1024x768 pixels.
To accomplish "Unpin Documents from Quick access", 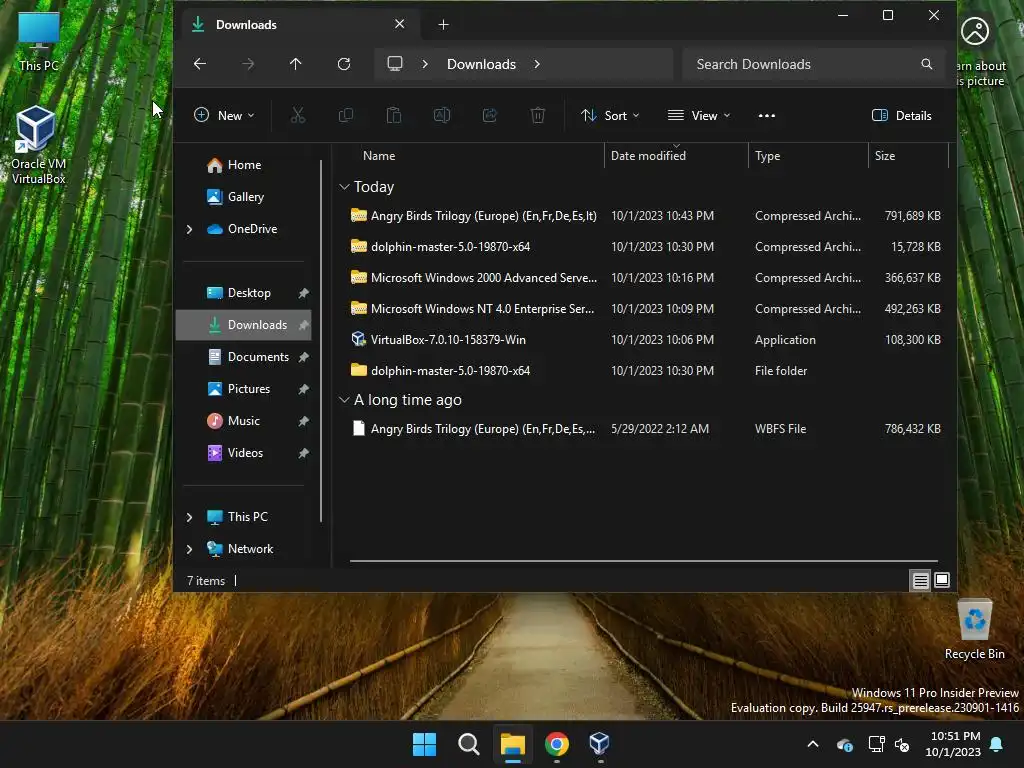I will [304, 357].
